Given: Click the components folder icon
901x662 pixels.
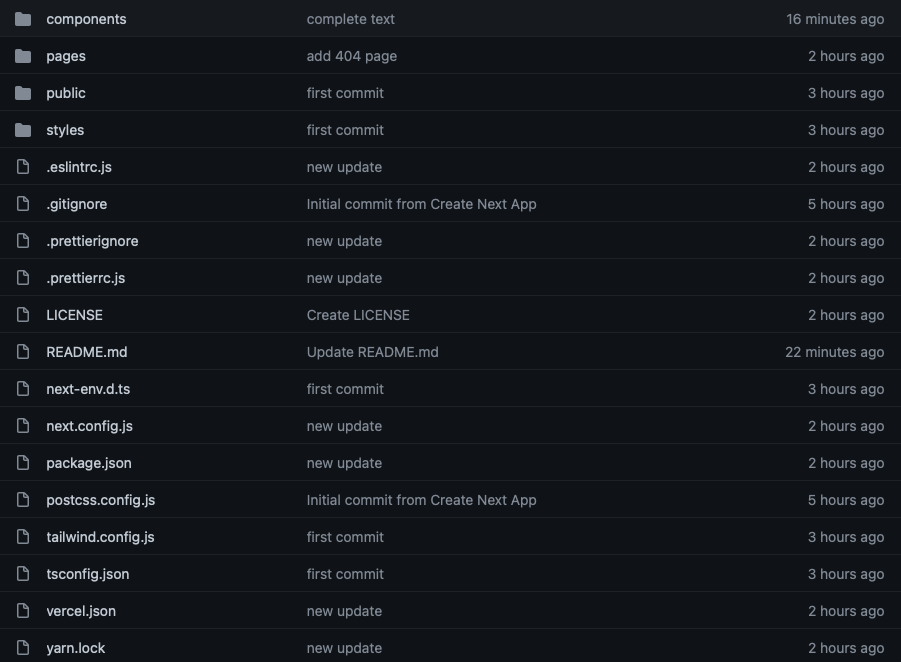Looking at the screenshot, I should pos(23,18).
